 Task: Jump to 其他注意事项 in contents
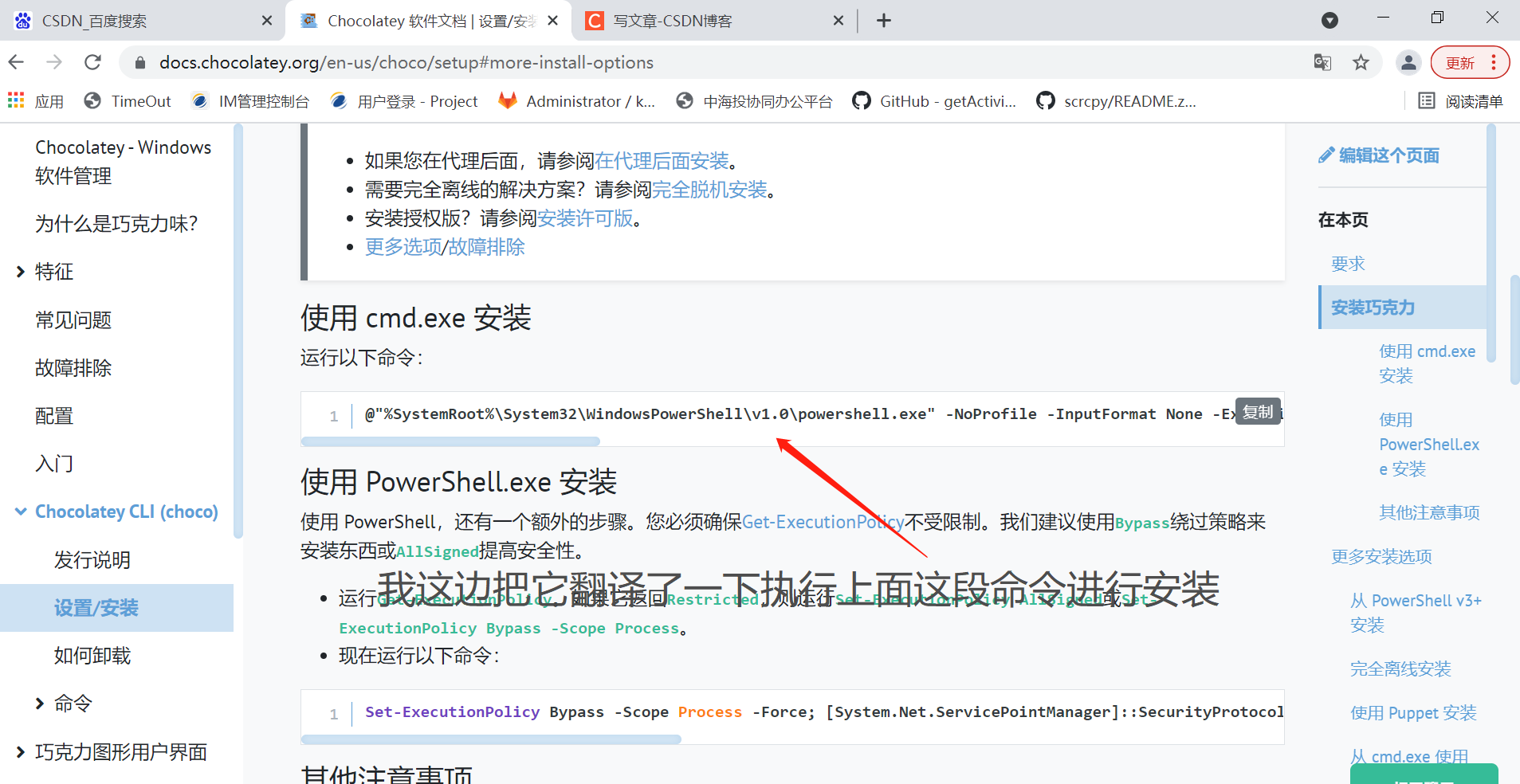pyautogui.click(x=1429, y=512)
